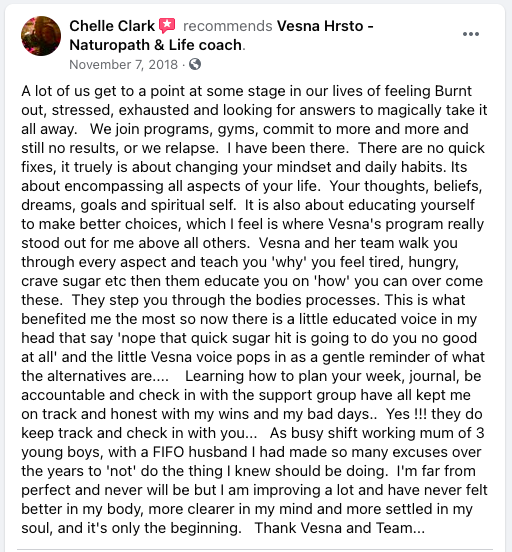This screenshot has width=512, height=552.
Task: Open Vesna Hrsto - Naturopath & Life coach page
Action: click(221, 36)
